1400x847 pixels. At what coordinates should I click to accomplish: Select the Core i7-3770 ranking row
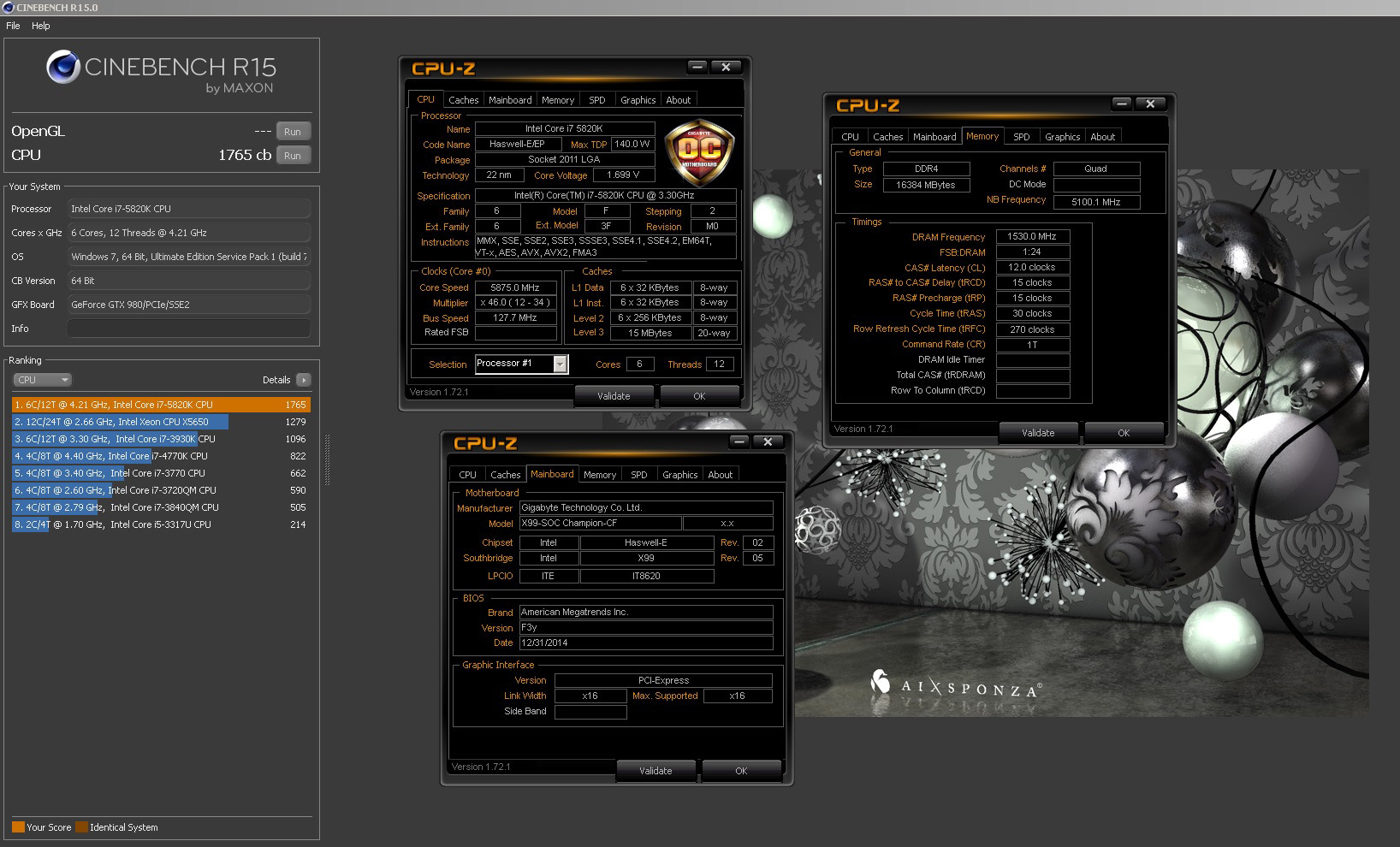pyautogui.click(x=161, y=473)
